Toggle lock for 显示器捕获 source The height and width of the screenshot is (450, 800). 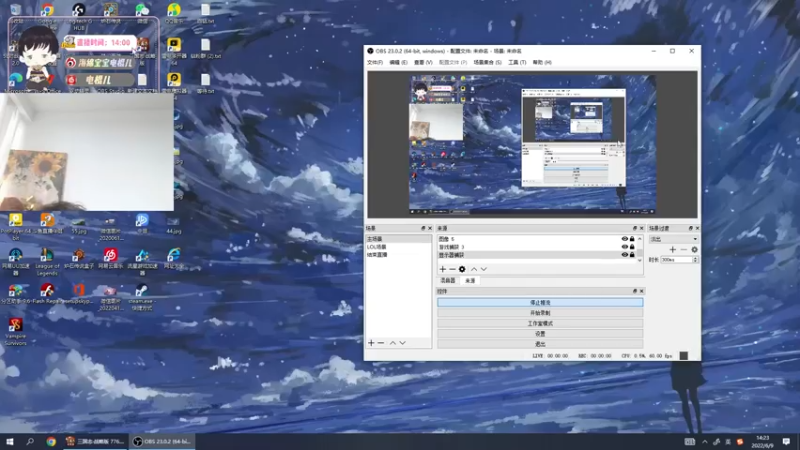point(632,255)
